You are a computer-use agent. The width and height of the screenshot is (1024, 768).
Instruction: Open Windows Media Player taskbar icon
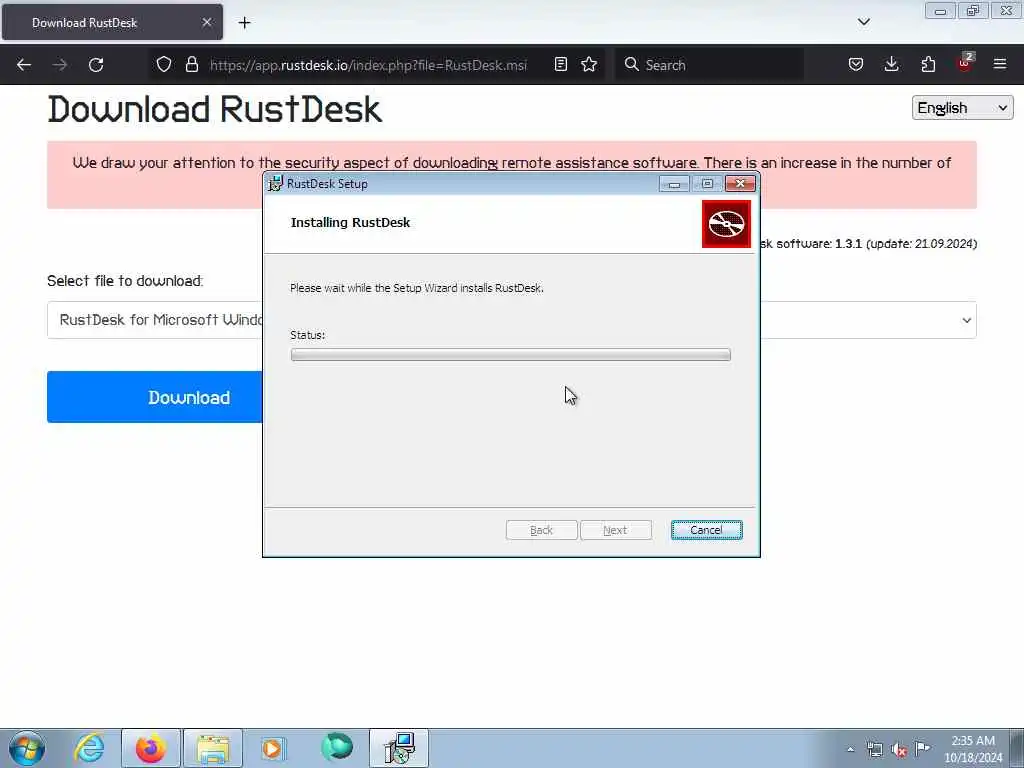point(272,748)
